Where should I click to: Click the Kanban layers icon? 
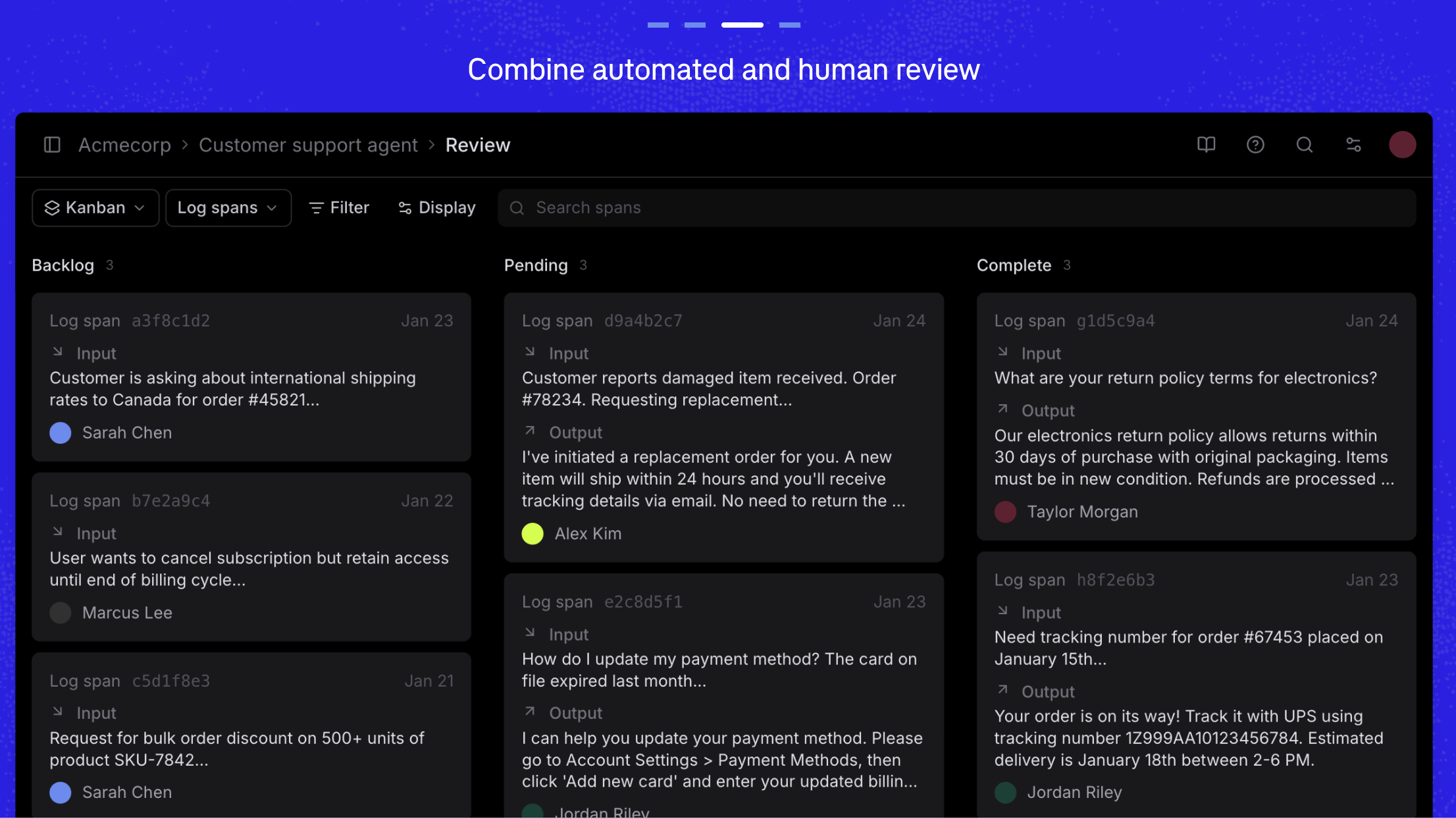(53, 207)
